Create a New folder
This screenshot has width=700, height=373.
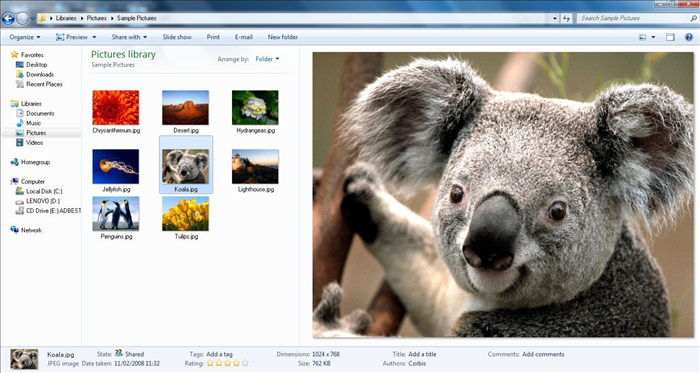tap(283, 37)
